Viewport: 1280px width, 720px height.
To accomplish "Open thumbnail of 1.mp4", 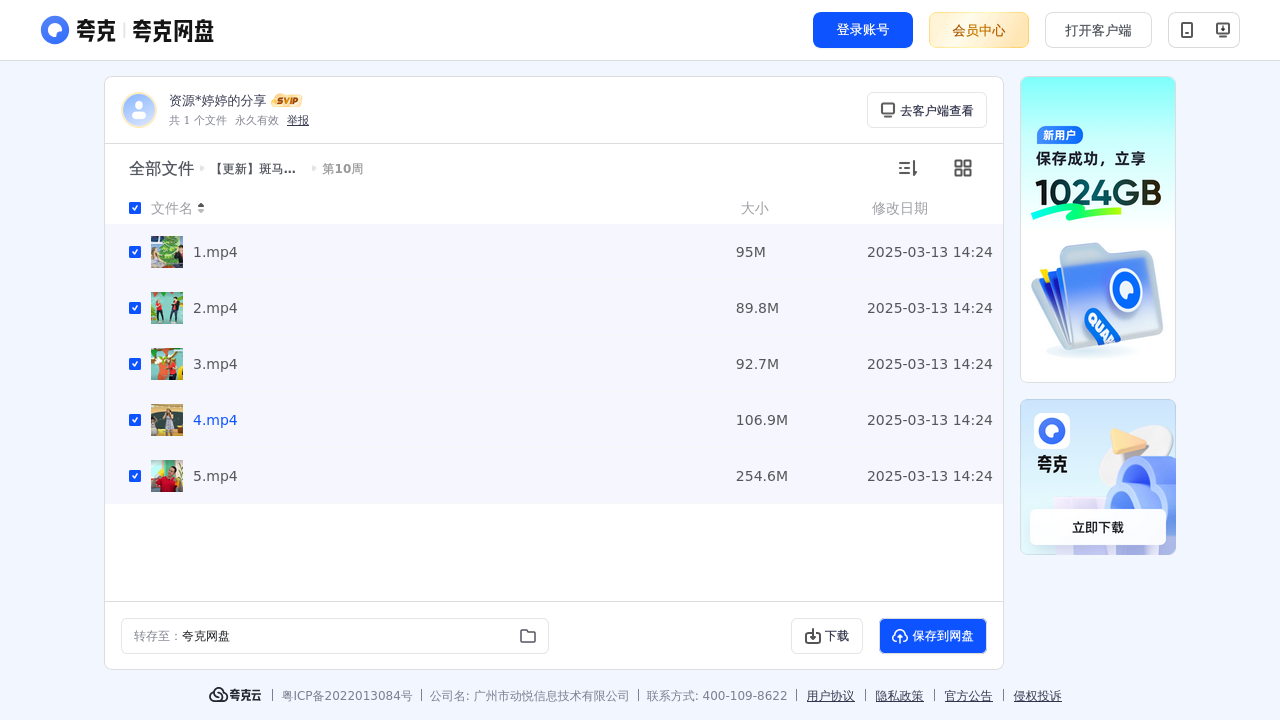I will [x=167, y=252].
